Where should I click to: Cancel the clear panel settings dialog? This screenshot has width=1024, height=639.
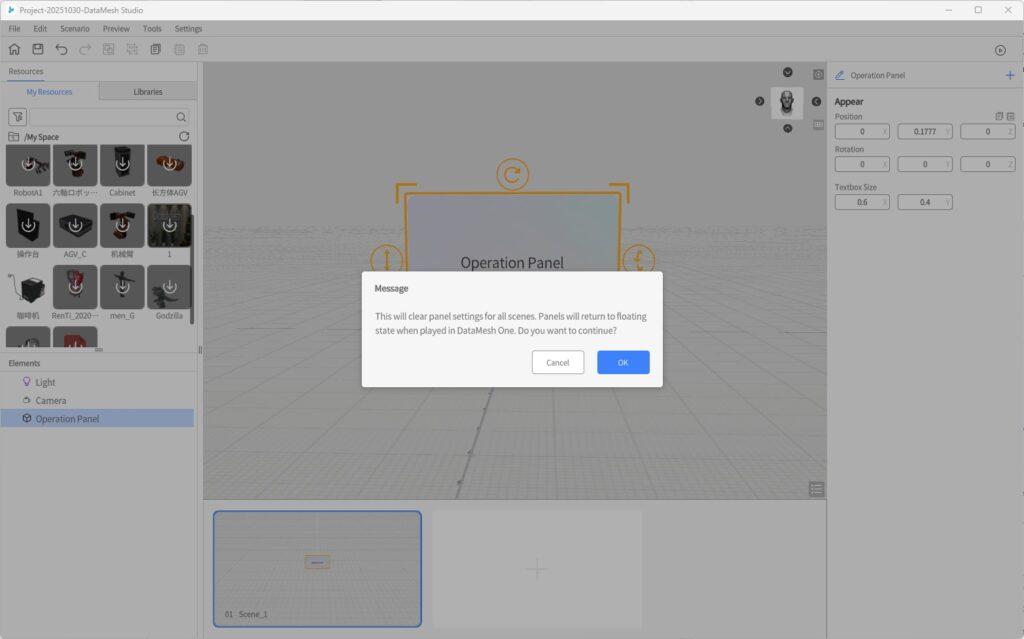point(558,362)
